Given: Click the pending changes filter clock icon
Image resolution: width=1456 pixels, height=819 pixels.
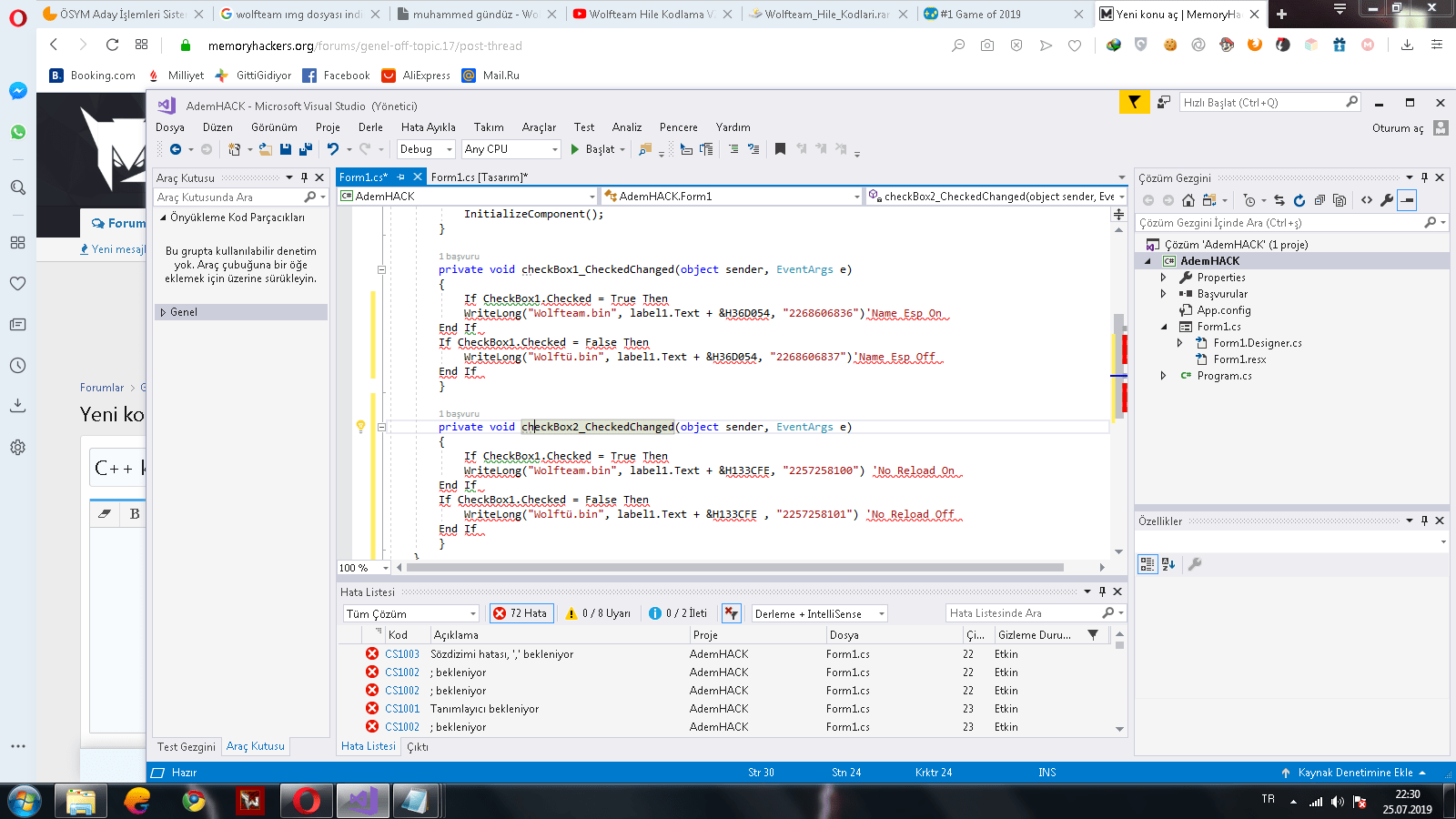Looking at the screenshot, I should 1249,200.
